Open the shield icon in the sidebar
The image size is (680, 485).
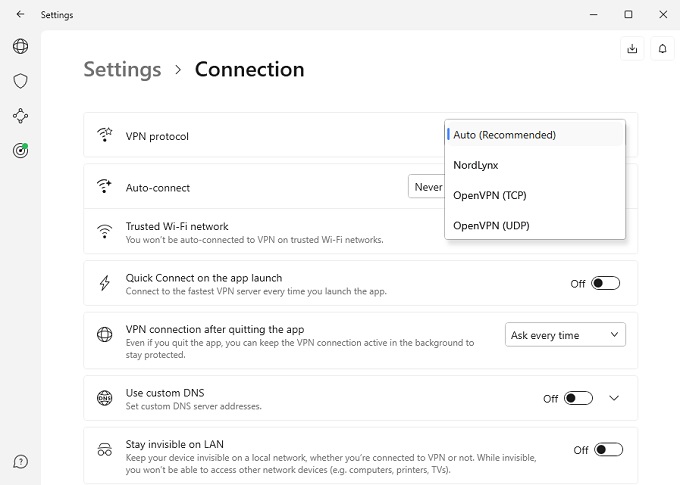(x=20, y=81)
